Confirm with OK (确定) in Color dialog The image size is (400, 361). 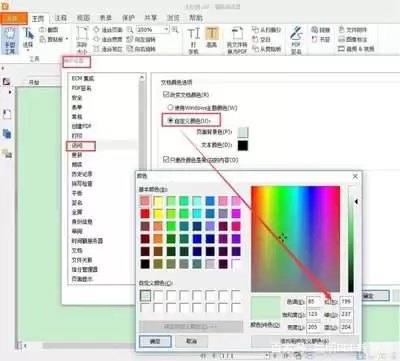(155, 341)
